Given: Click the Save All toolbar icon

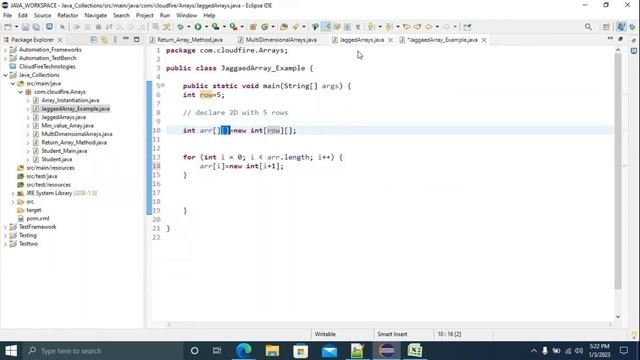Looking at the screenshot, I should (36, 27).
